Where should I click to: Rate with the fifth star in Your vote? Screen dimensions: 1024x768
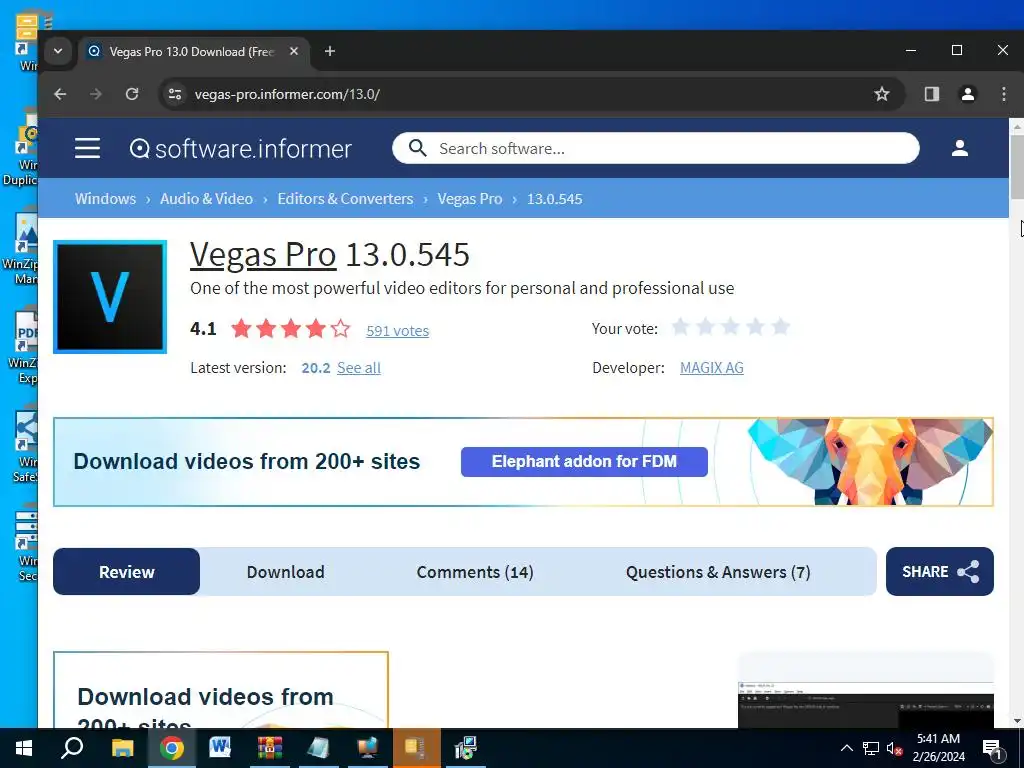pos(780,326)
